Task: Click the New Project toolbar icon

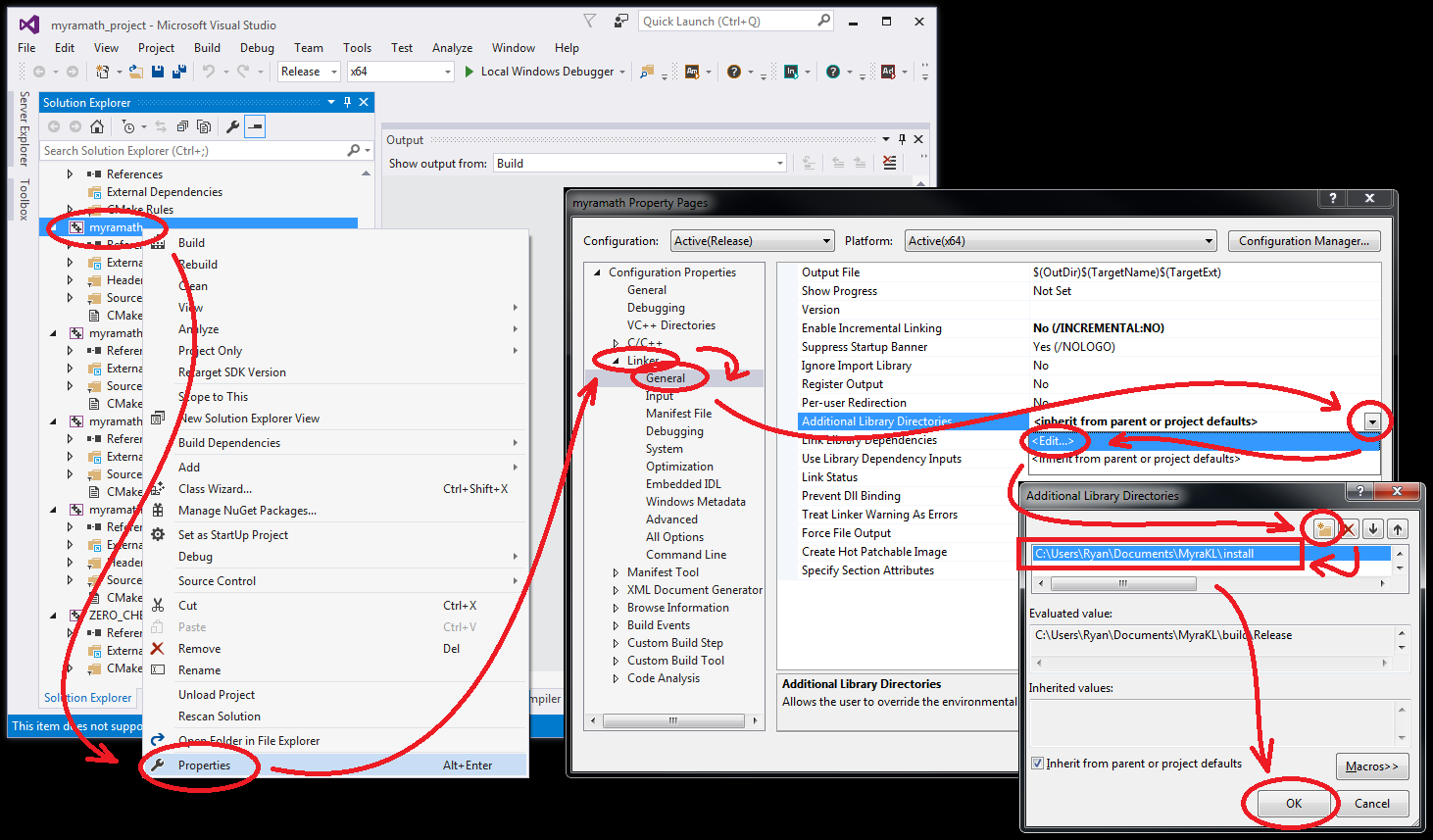Action: (x=102, y=72)
